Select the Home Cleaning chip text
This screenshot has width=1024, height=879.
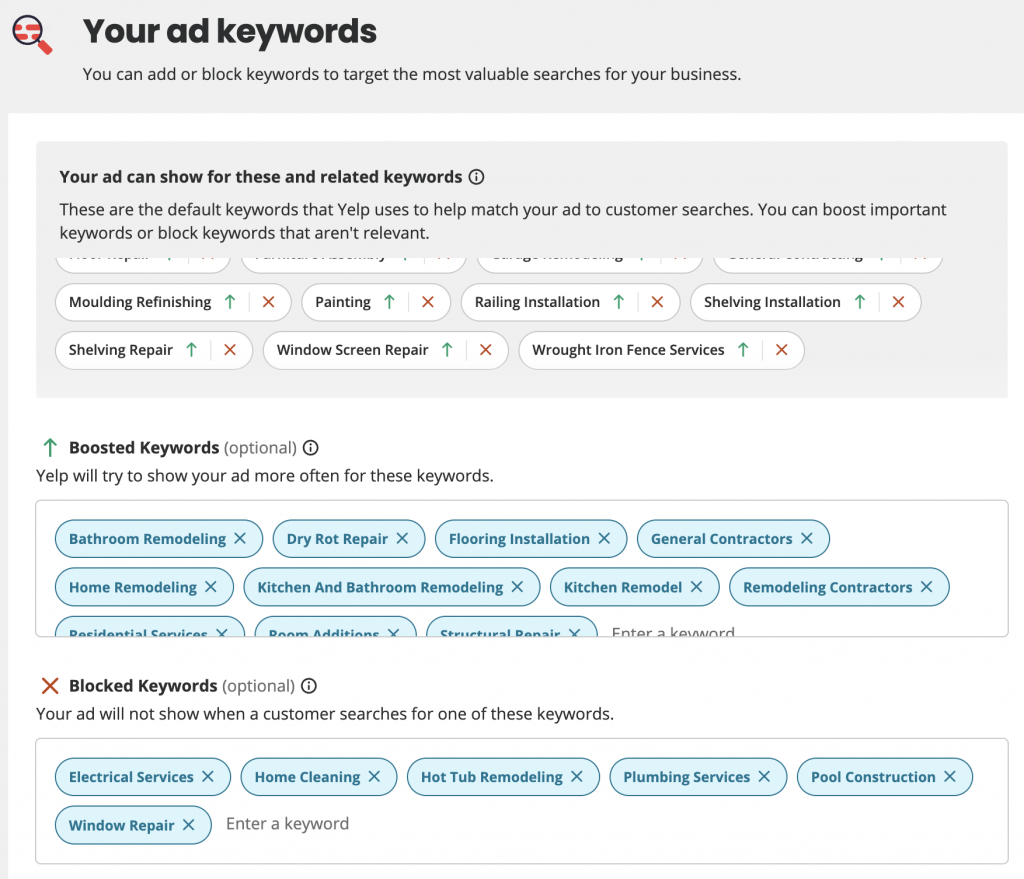[307, 777]
